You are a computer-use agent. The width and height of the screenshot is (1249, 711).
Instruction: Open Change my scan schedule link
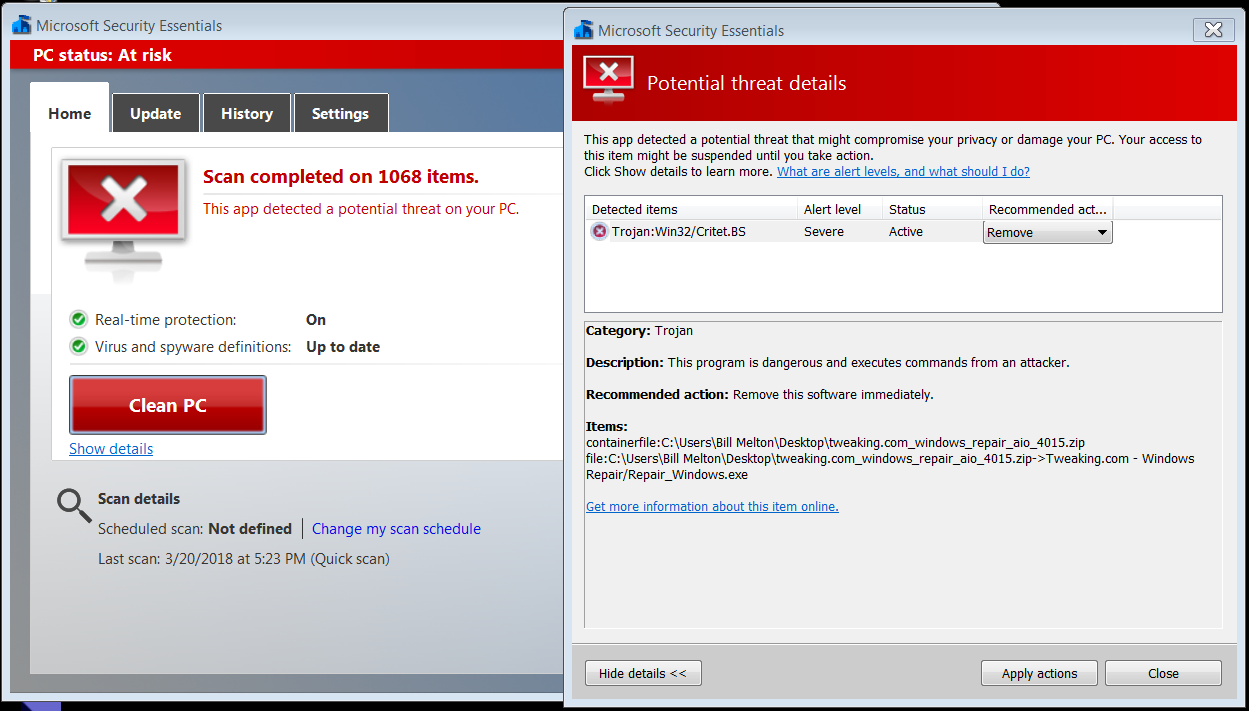pyautogui.click(x=396, y=529)
